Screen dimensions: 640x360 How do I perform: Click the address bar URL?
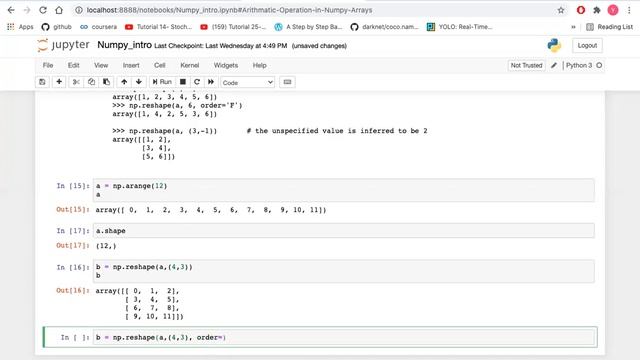pos(229,10)
